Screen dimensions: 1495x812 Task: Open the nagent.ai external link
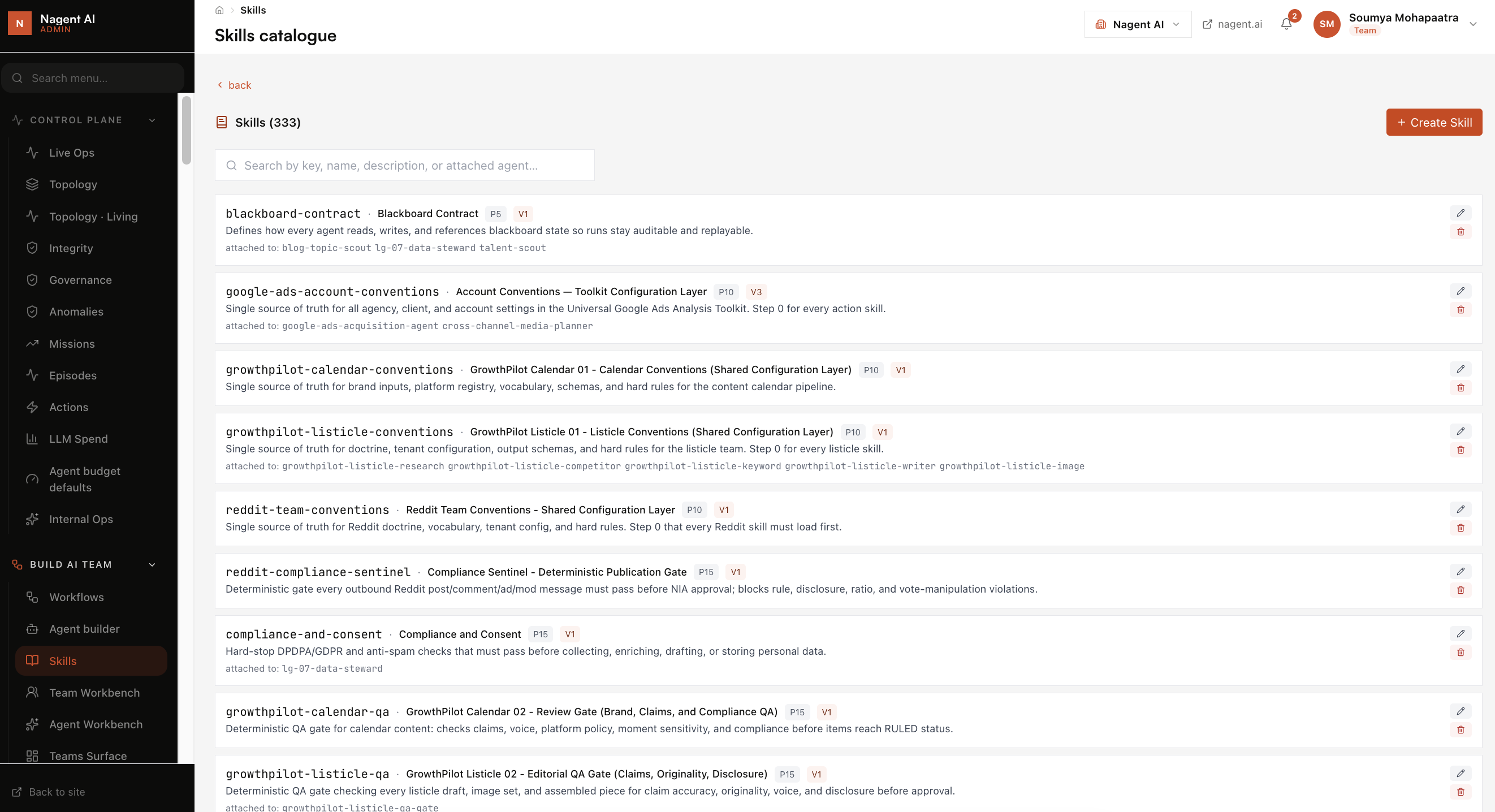pos(1232,24)
